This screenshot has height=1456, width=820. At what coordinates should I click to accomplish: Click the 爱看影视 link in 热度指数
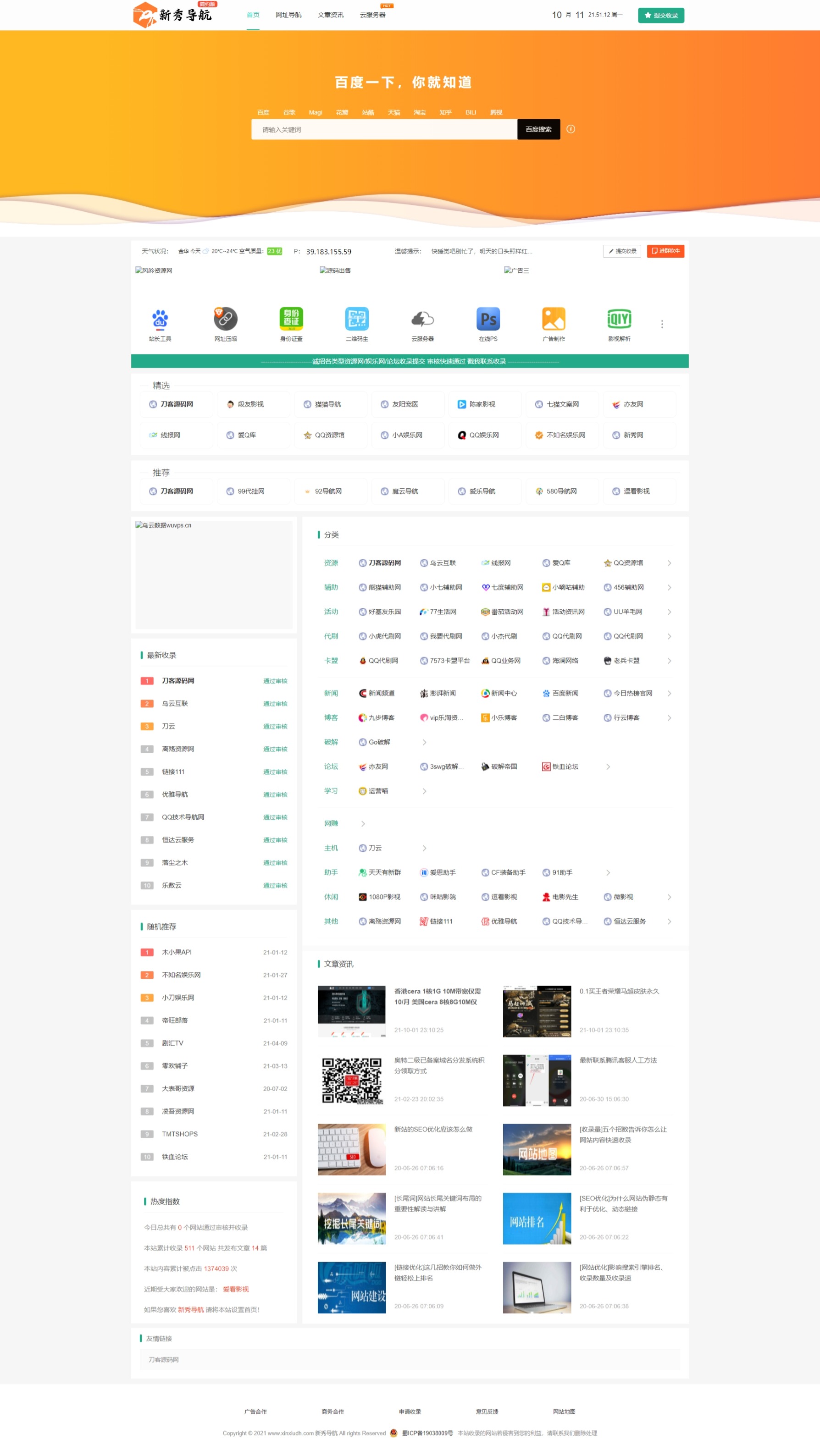click(x=236, y=1289)
